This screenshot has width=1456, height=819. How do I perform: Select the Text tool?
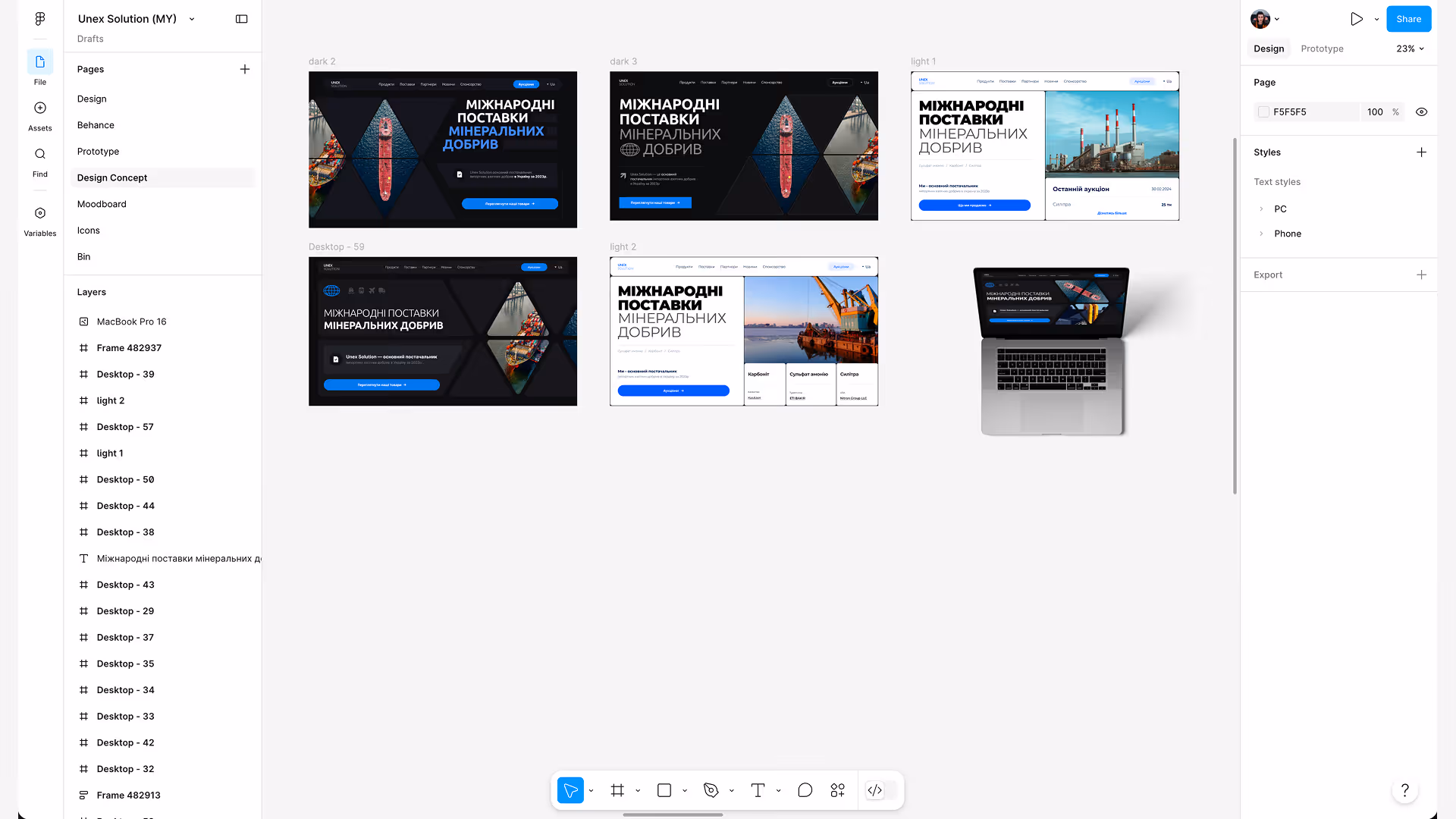pyautogui.click(x=758, y=790)
